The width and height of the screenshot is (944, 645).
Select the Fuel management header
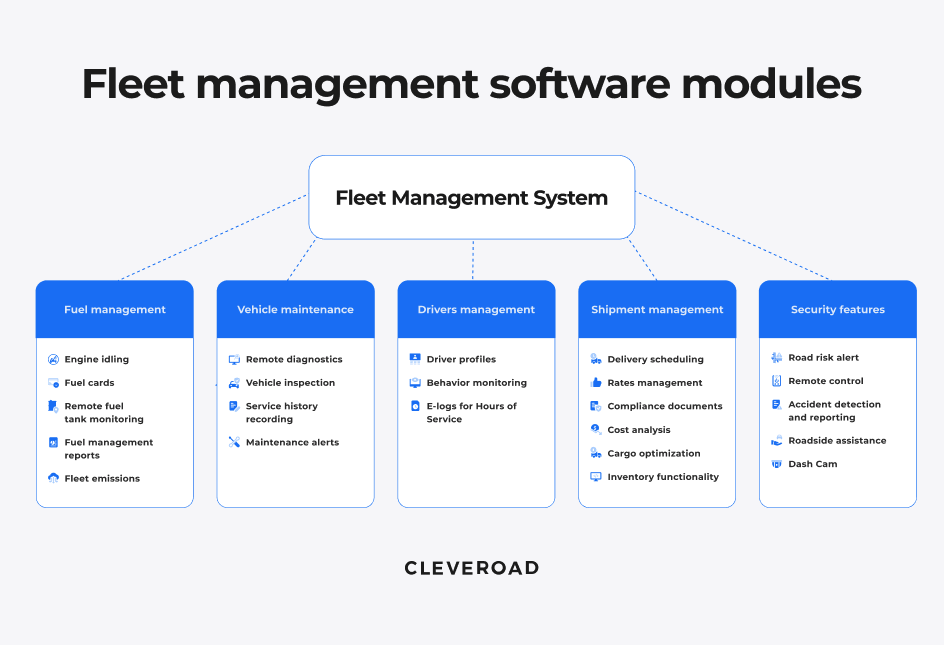click(x=114, y=309)
